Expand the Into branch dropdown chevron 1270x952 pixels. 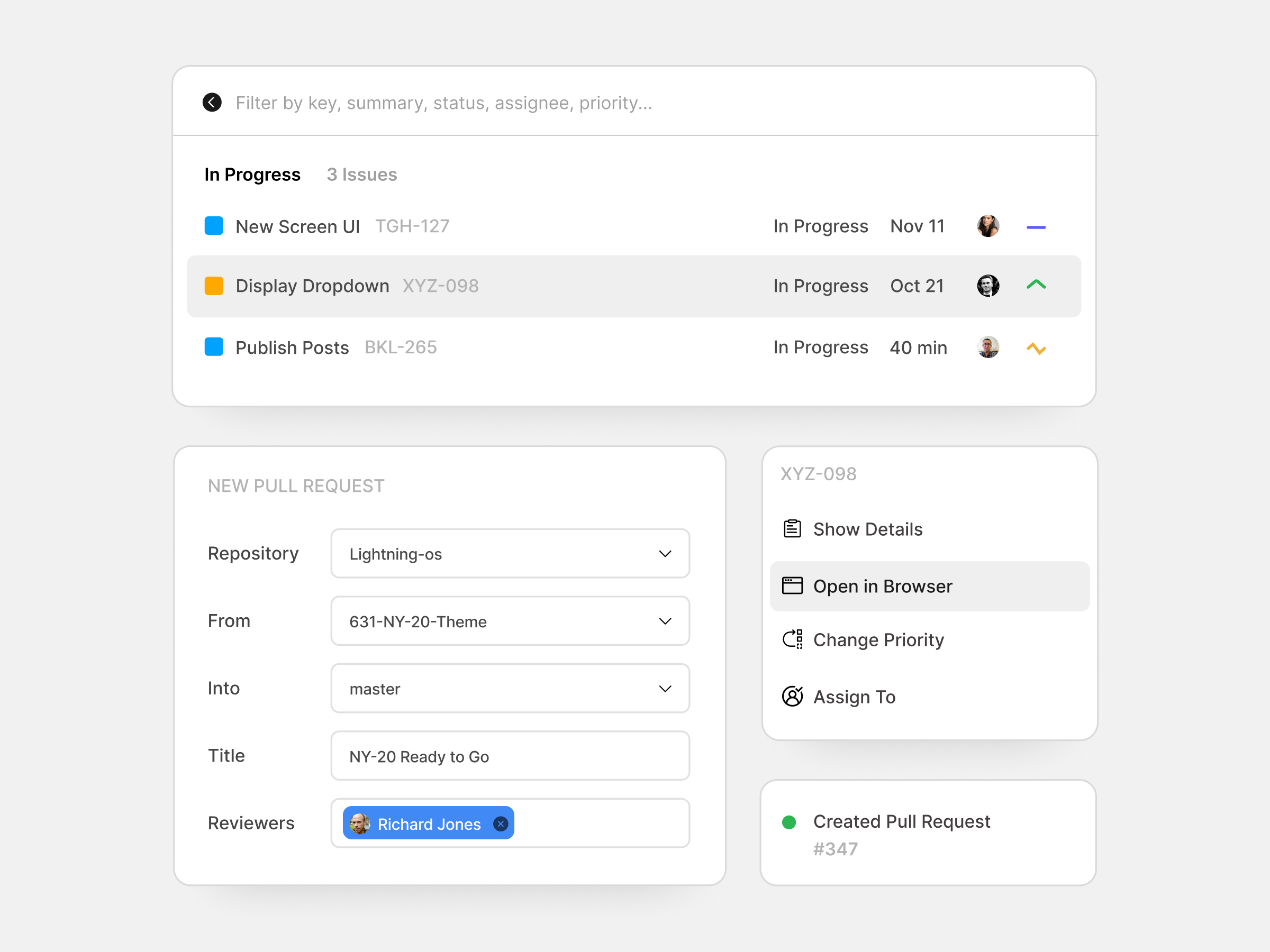(x=665, y=689)
